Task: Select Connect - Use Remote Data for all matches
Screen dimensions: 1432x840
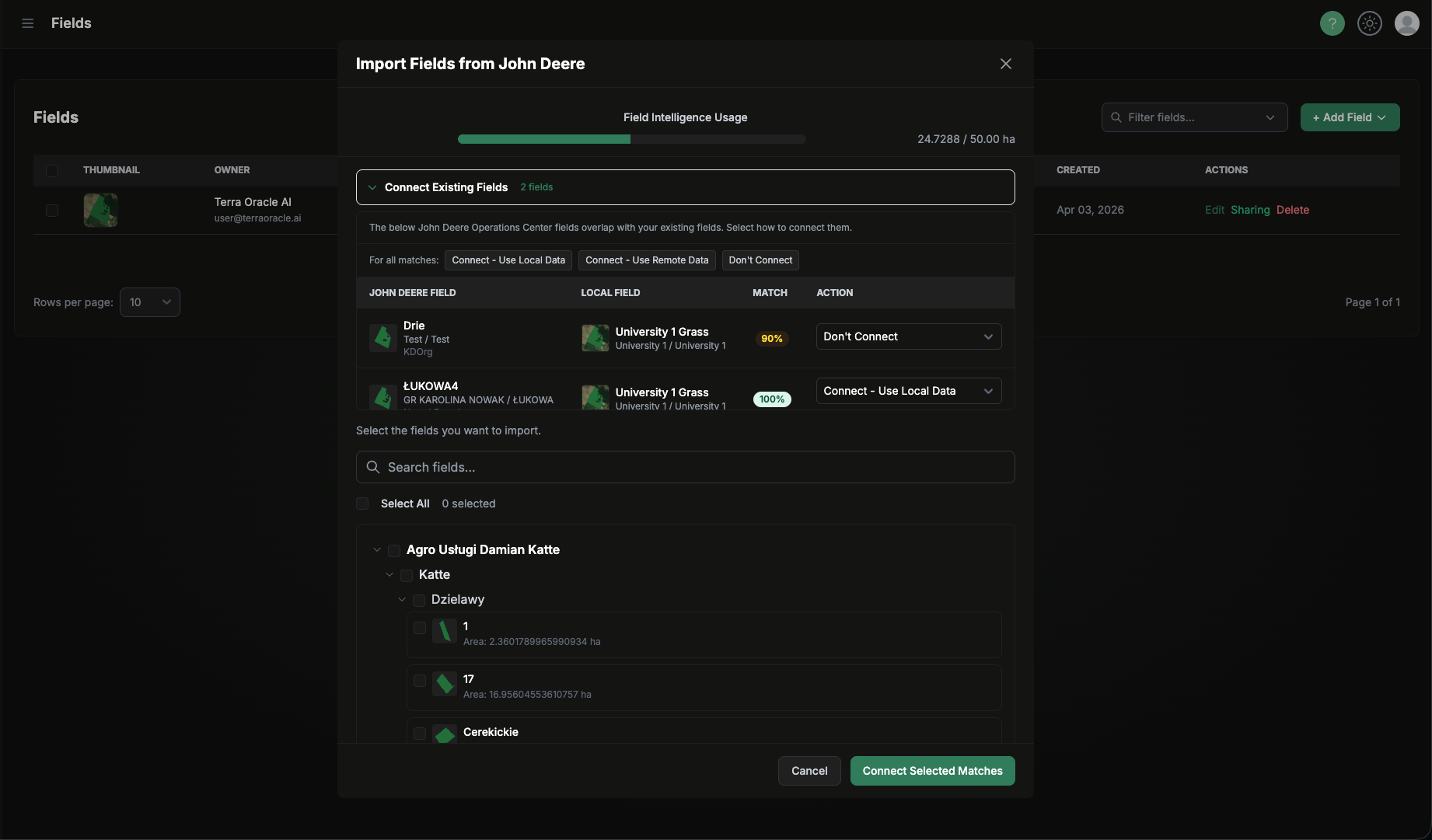Action: point(646,260)
